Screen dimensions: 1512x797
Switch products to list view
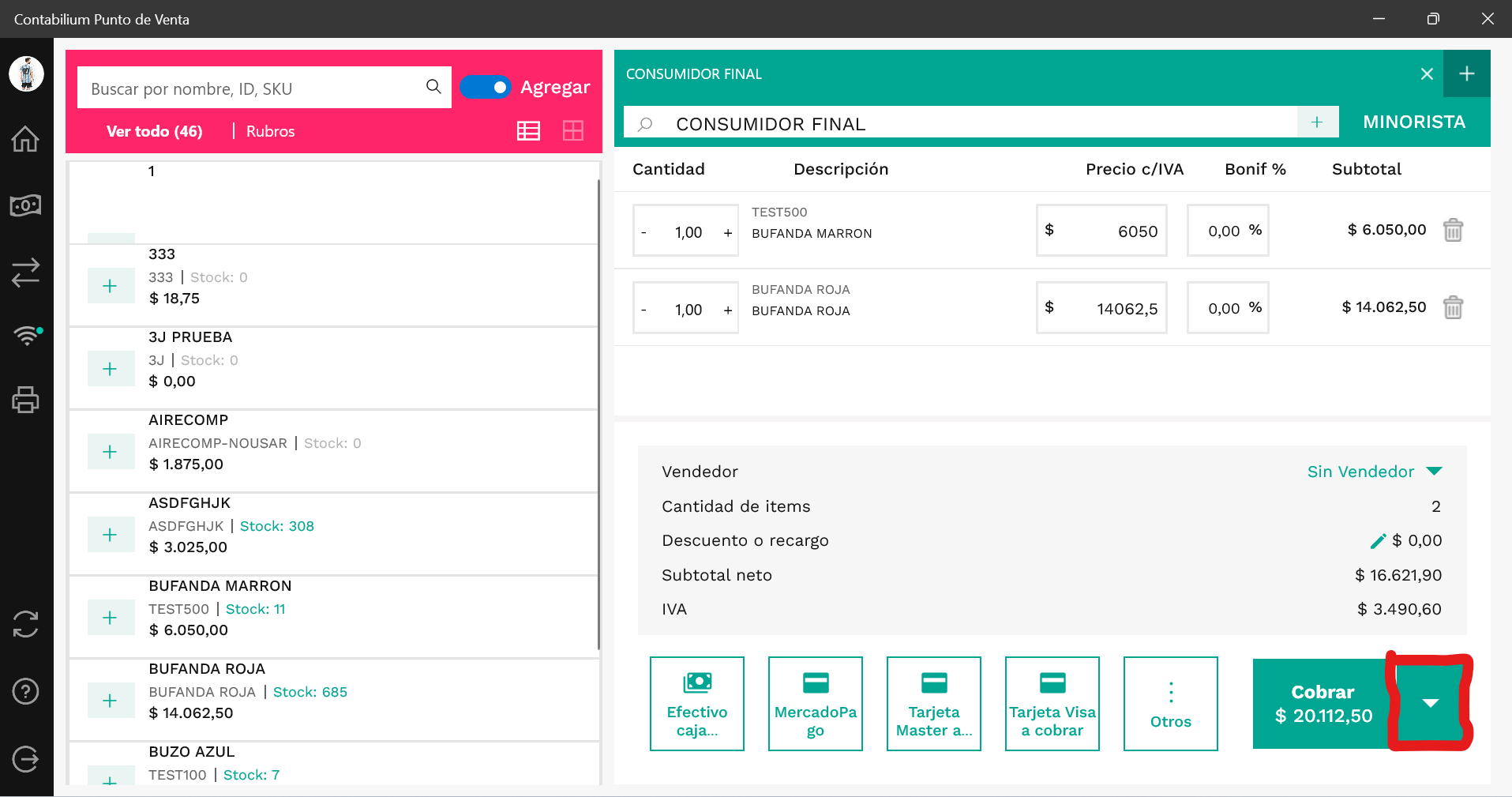click(528, 131)
